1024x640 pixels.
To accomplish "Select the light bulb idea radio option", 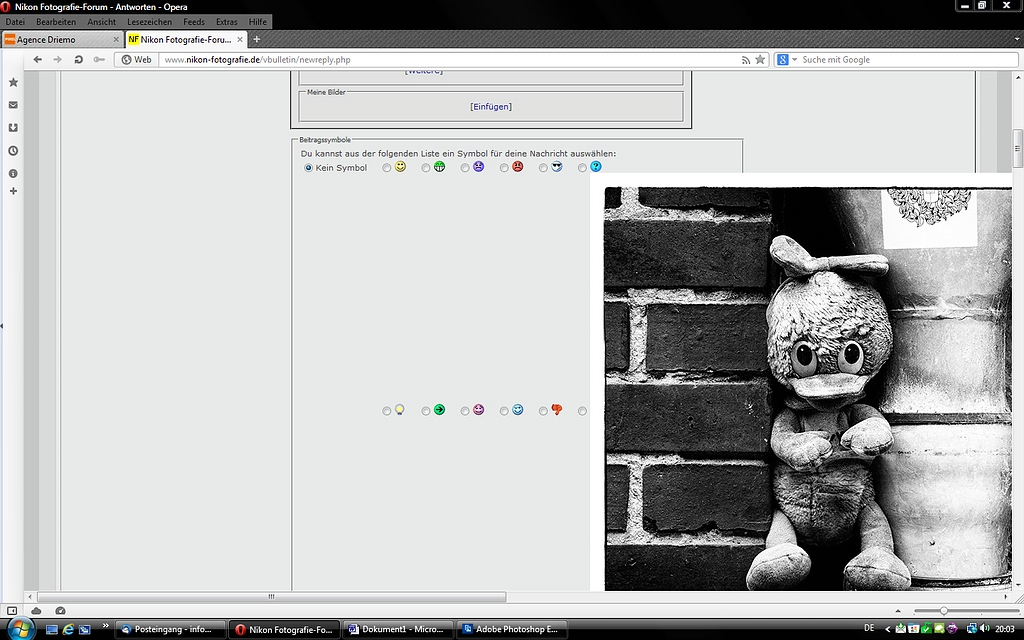I will coord(387,411).
